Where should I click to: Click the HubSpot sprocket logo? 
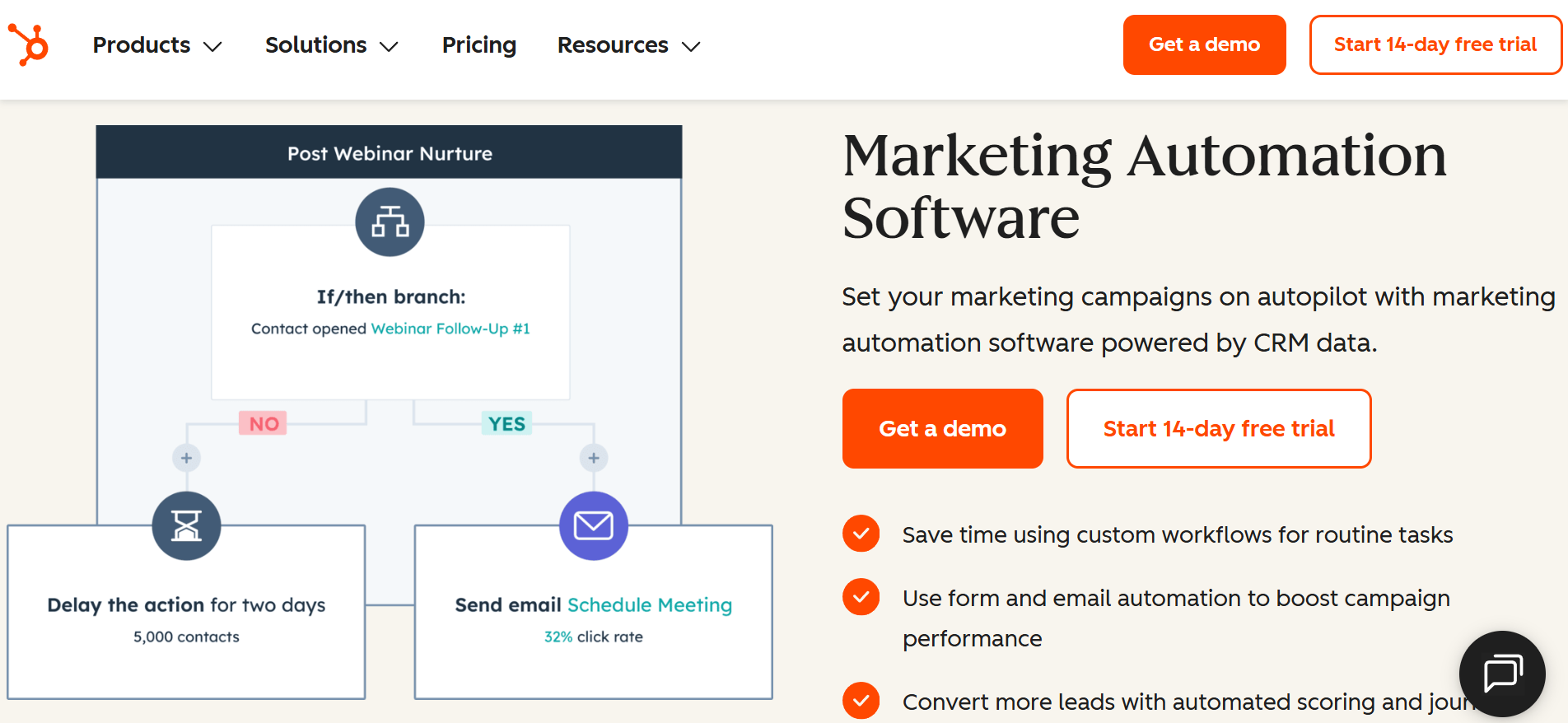click(x=29, y=43)
